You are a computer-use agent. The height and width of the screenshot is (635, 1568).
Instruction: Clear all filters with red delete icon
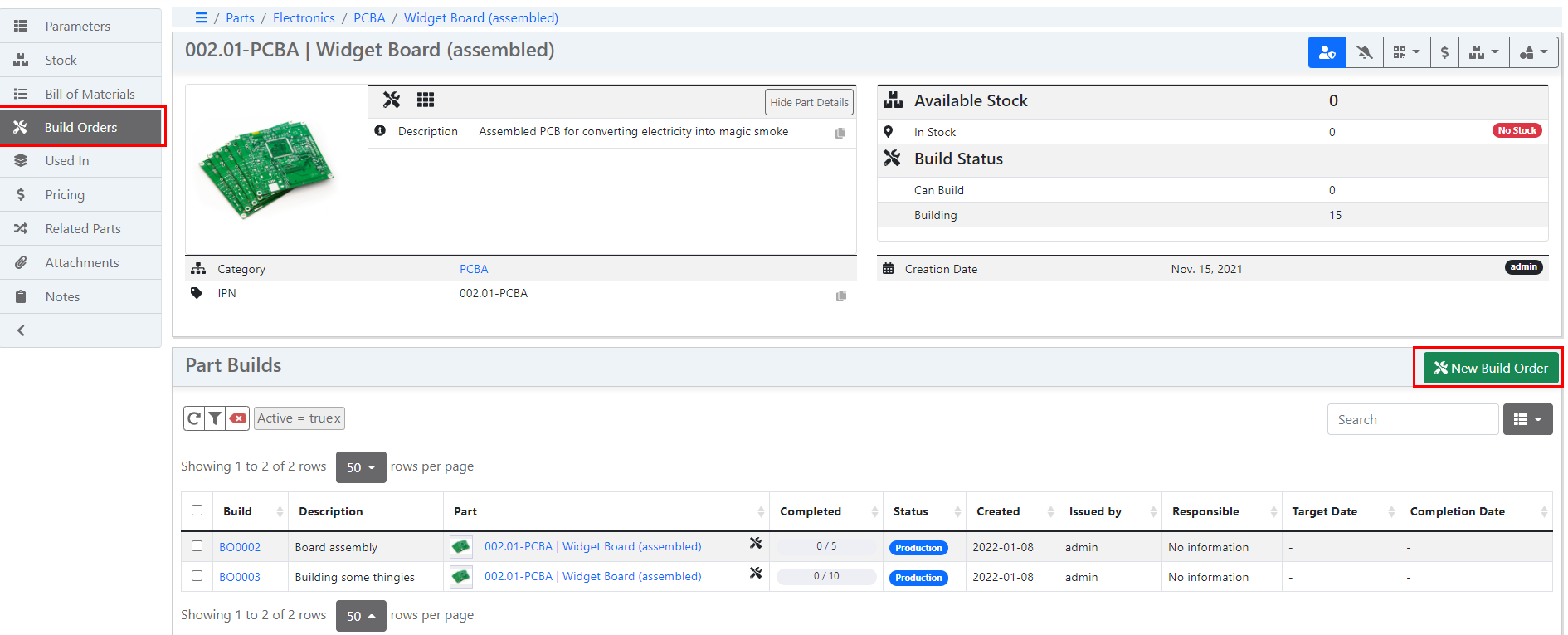point(238,418)
